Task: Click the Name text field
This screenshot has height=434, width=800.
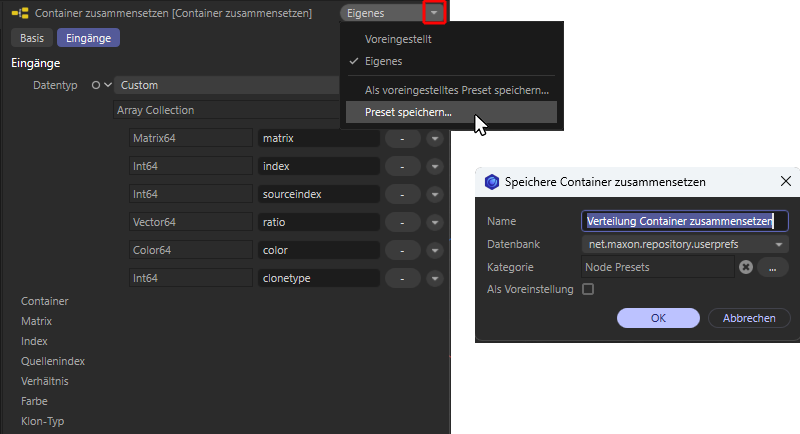Action: (685, 221)
